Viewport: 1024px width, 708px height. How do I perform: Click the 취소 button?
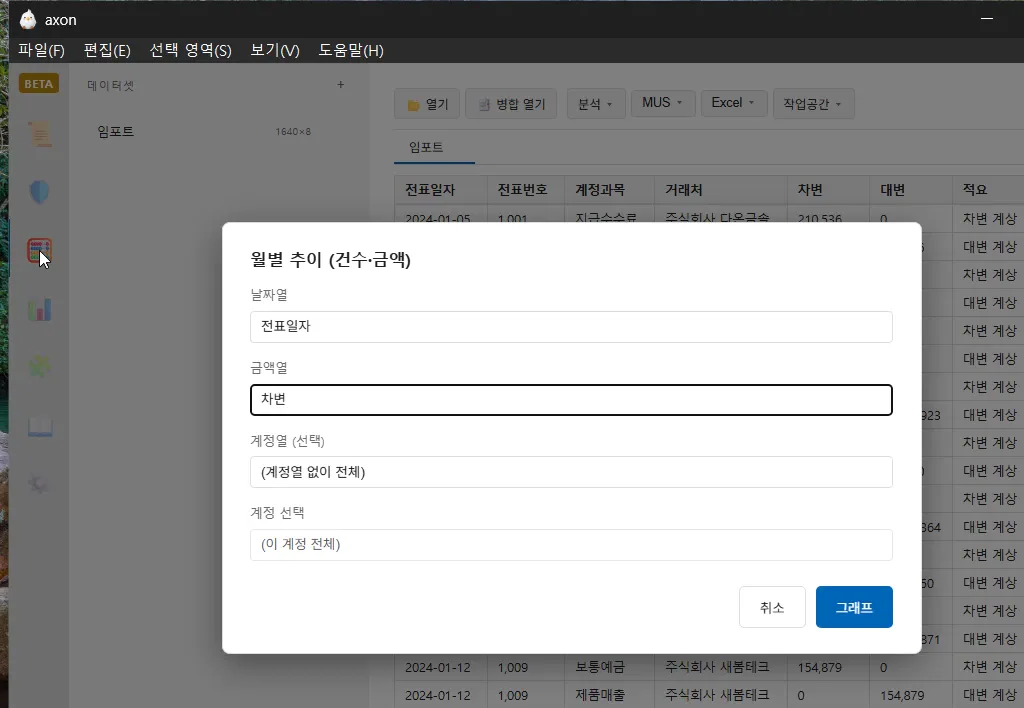coord(772,607)
